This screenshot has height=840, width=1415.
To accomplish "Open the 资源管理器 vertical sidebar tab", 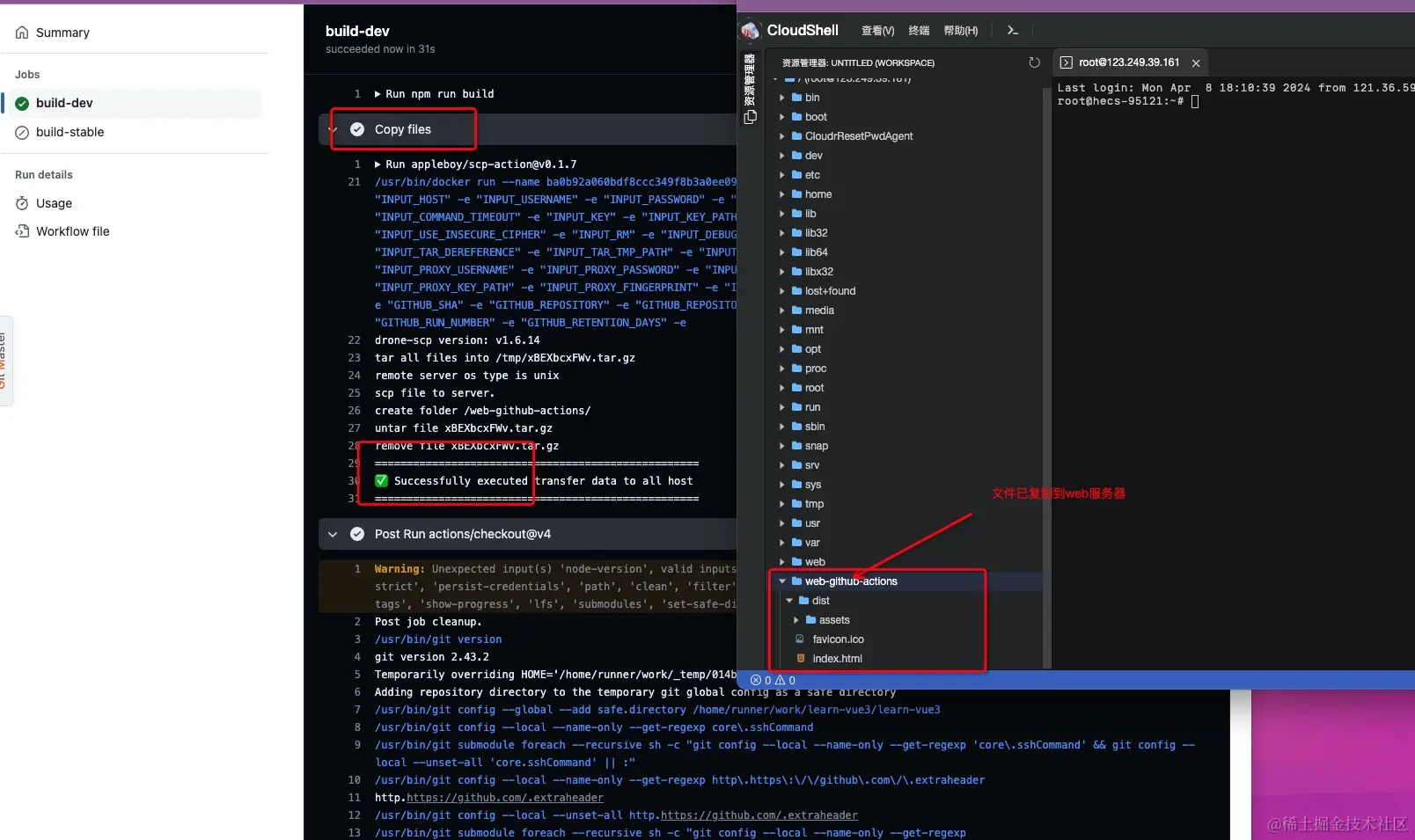I will pyautogui.click(x=750, y=80).
